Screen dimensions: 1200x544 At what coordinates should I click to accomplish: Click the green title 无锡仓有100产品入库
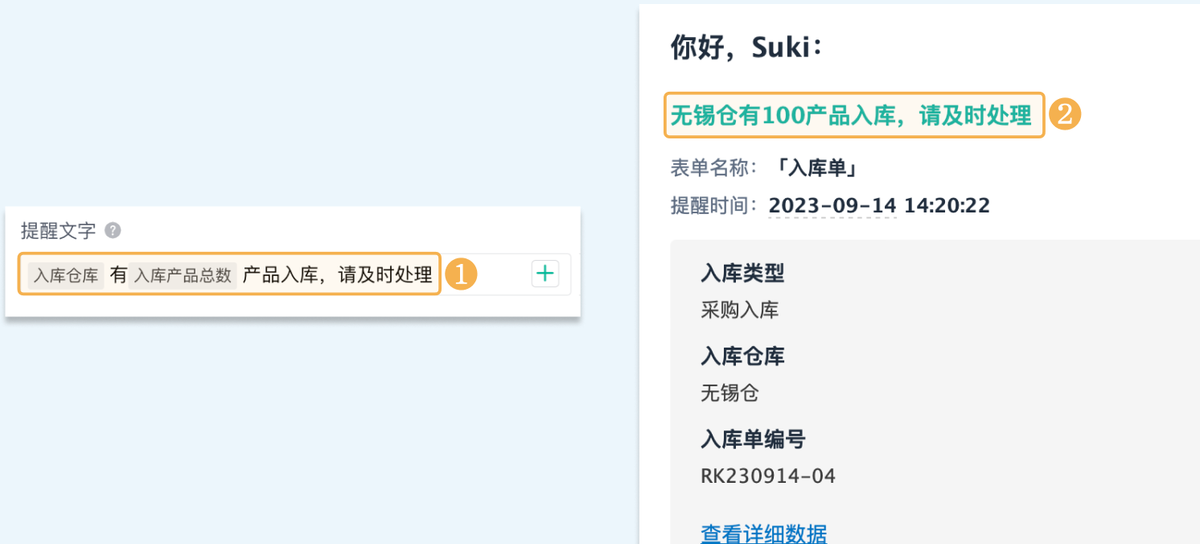(x=850, y=116)
